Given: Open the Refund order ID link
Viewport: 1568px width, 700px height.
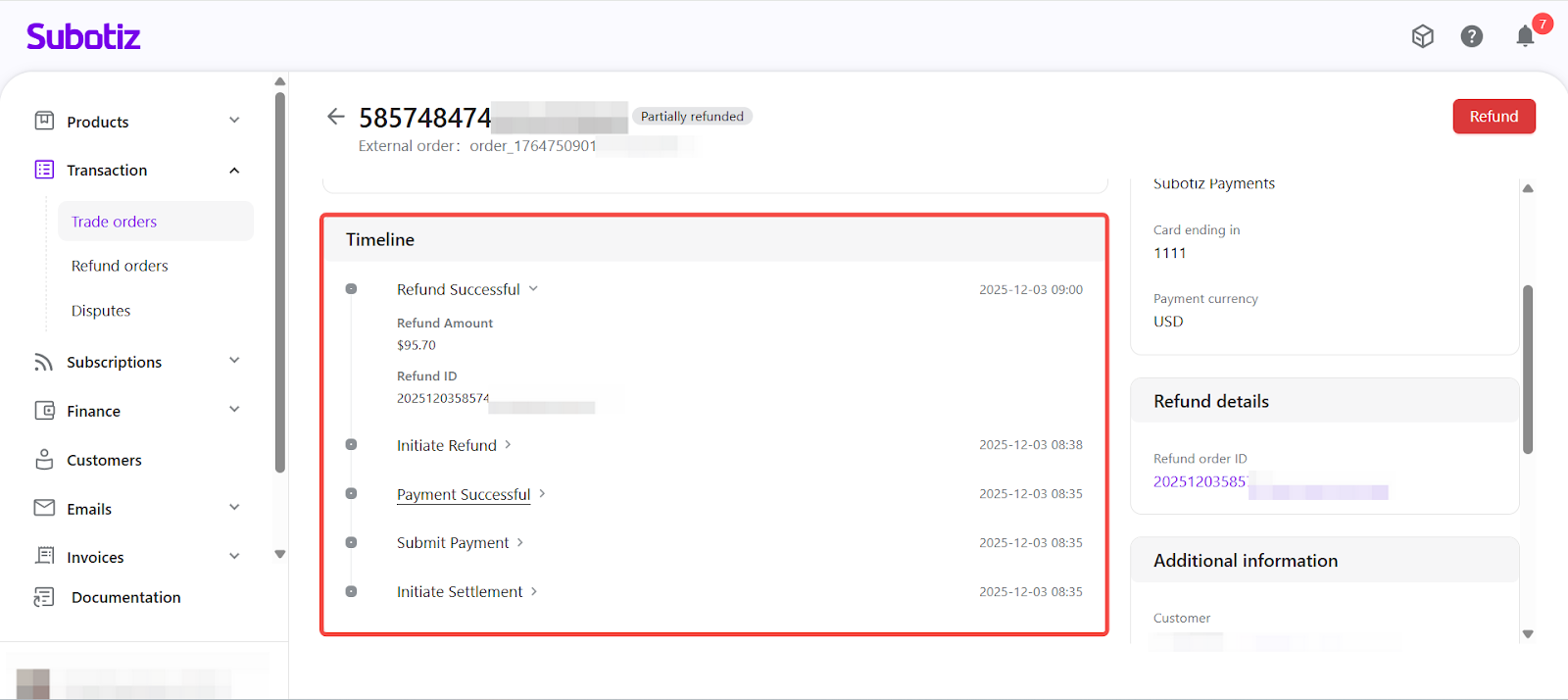Looking at the screenshot, I should coord(1200,481).
